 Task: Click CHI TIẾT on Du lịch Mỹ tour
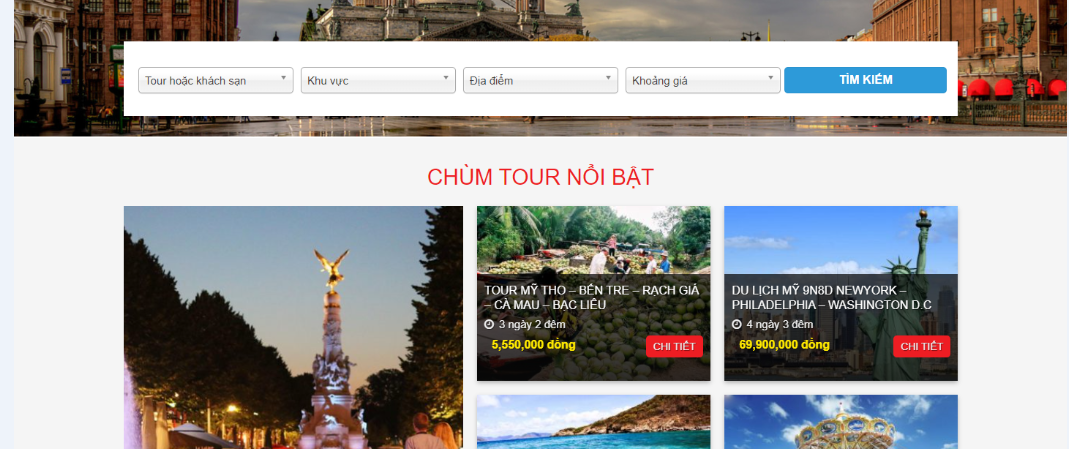[922, 346]
